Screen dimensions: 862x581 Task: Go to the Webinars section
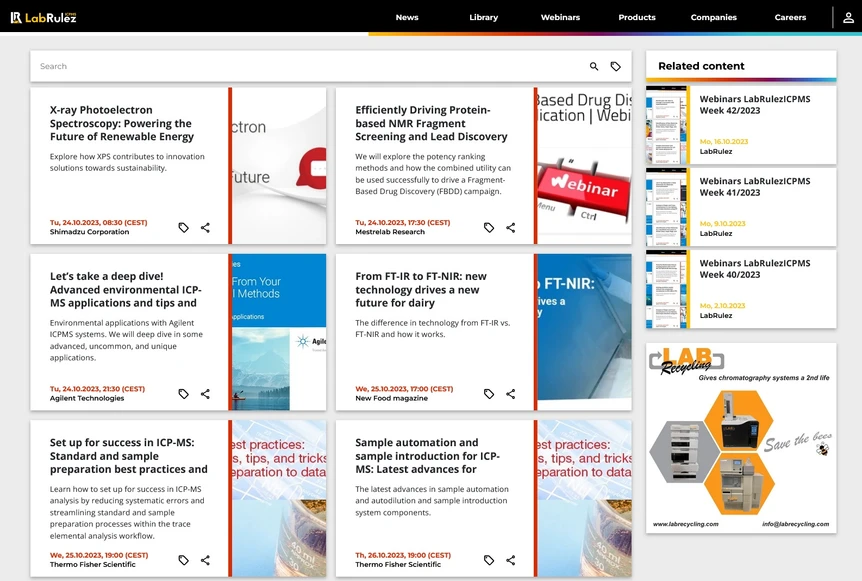(x=560, y=17)
